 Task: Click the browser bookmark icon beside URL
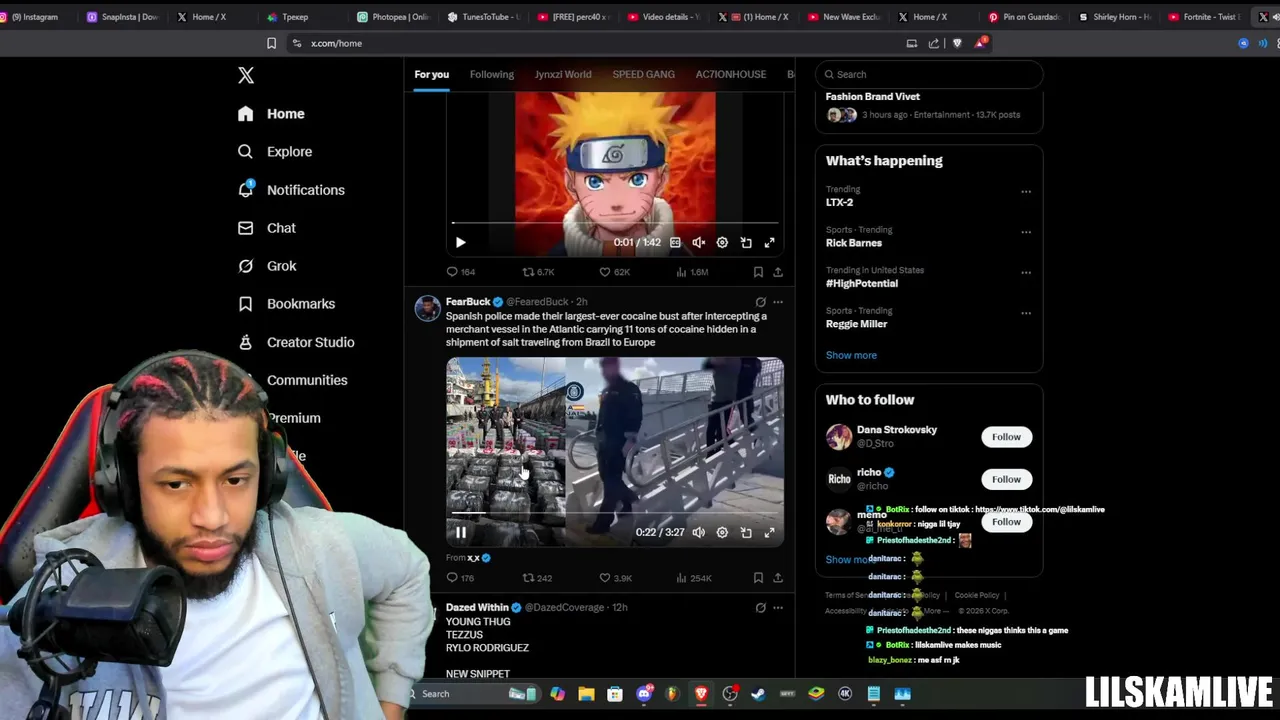271,43
